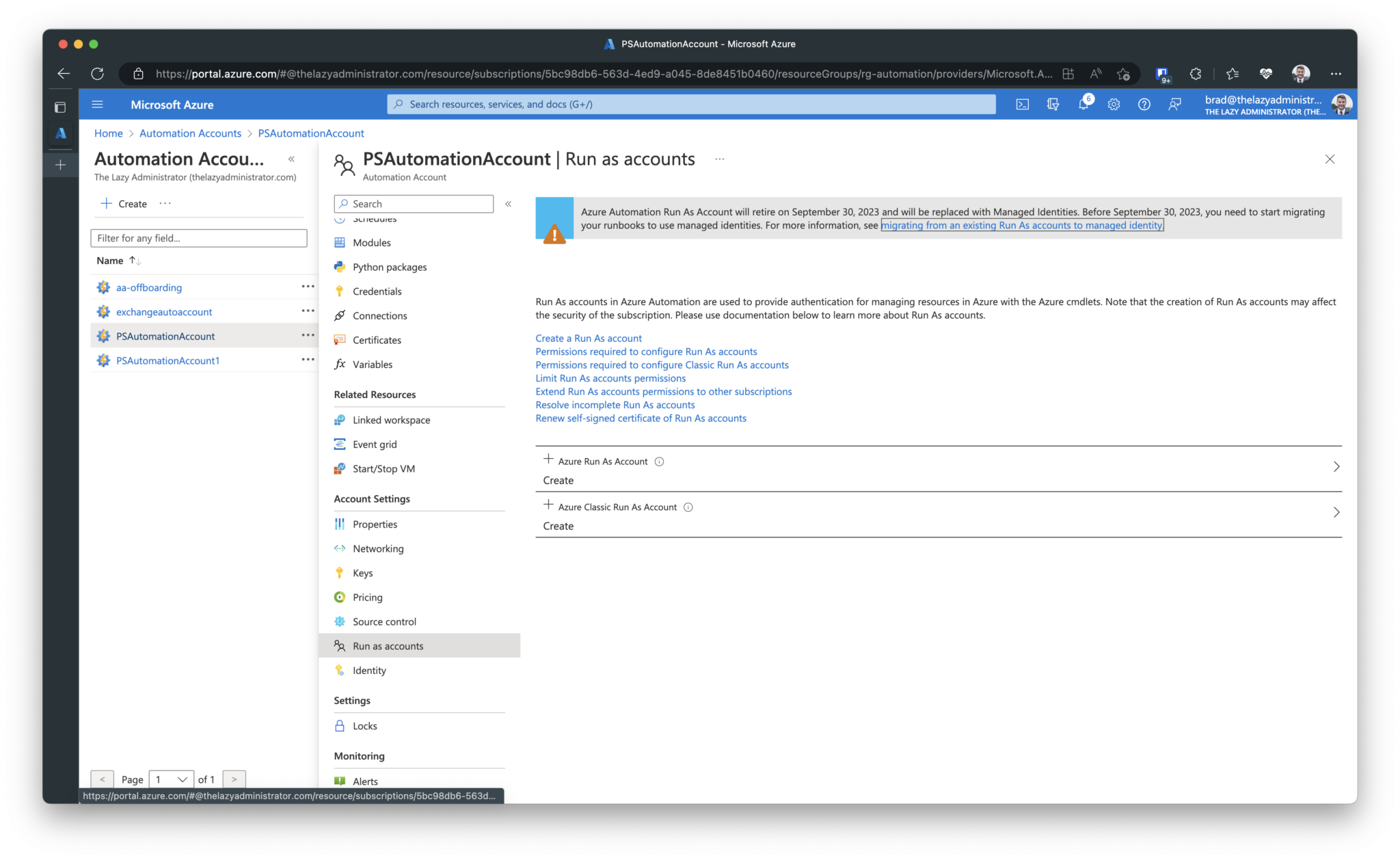
Task: Click the Filter for any field box
Action: (198, 238)
